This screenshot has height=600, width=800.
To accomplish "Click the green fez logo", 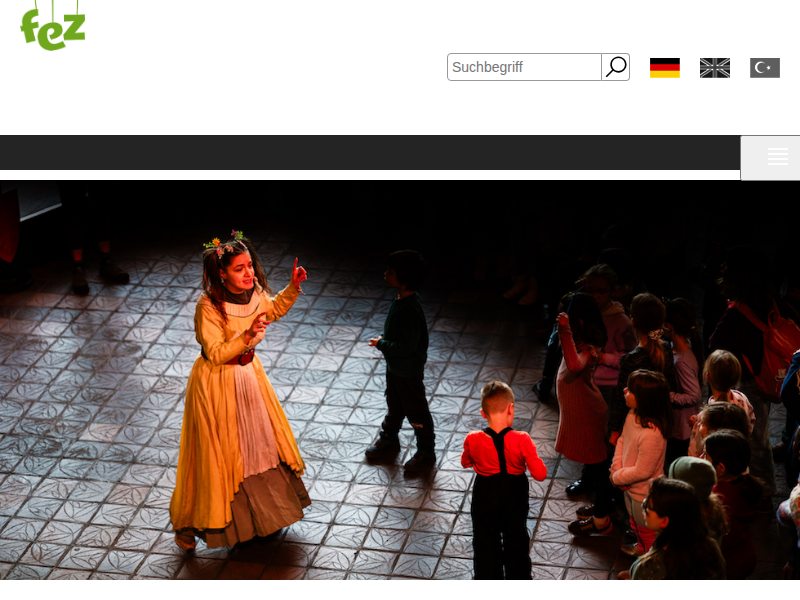I will (52, 25).
